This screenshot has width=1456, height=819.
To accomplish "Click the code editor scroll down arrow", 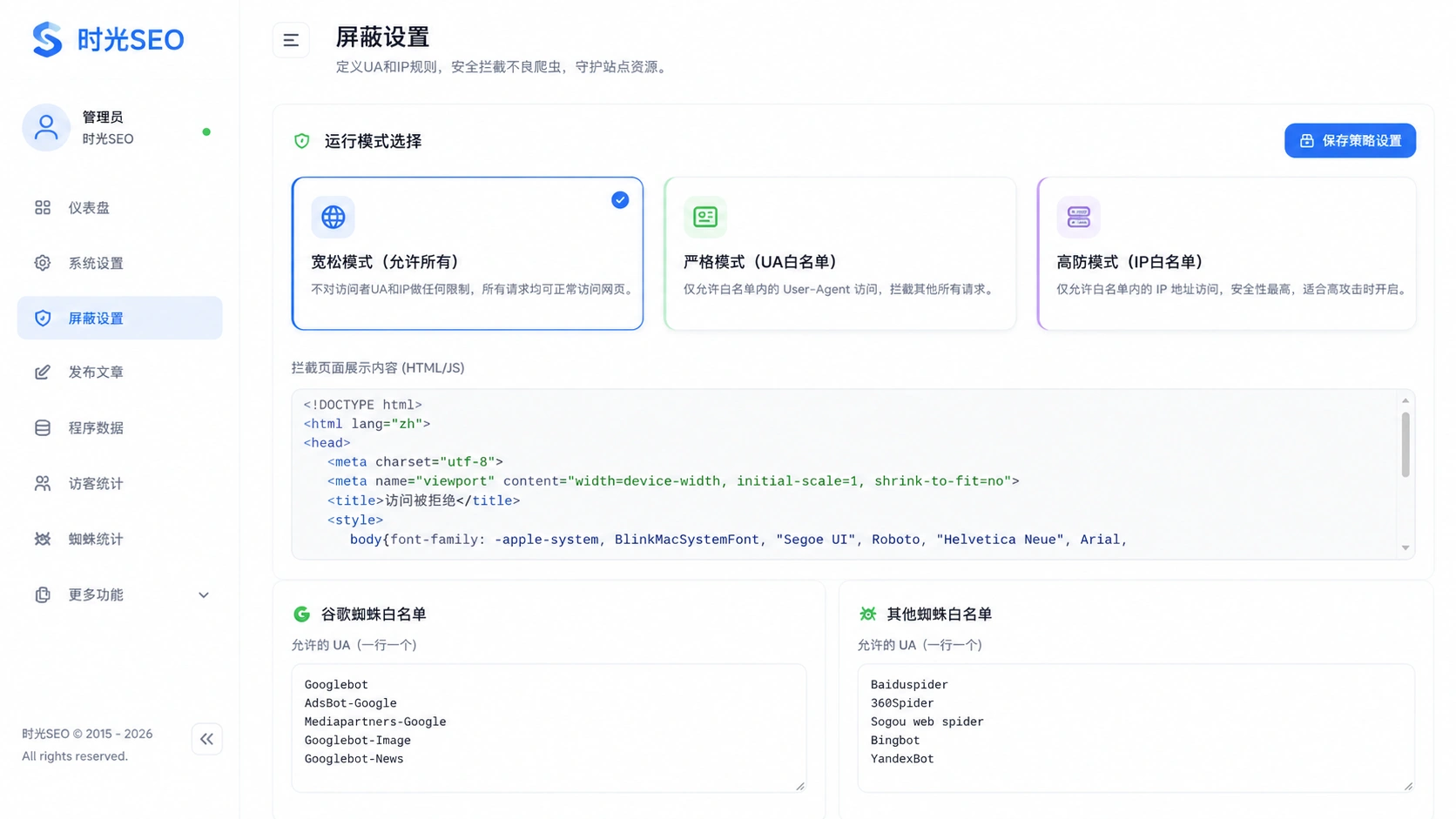I will (x=1405, y=548).
